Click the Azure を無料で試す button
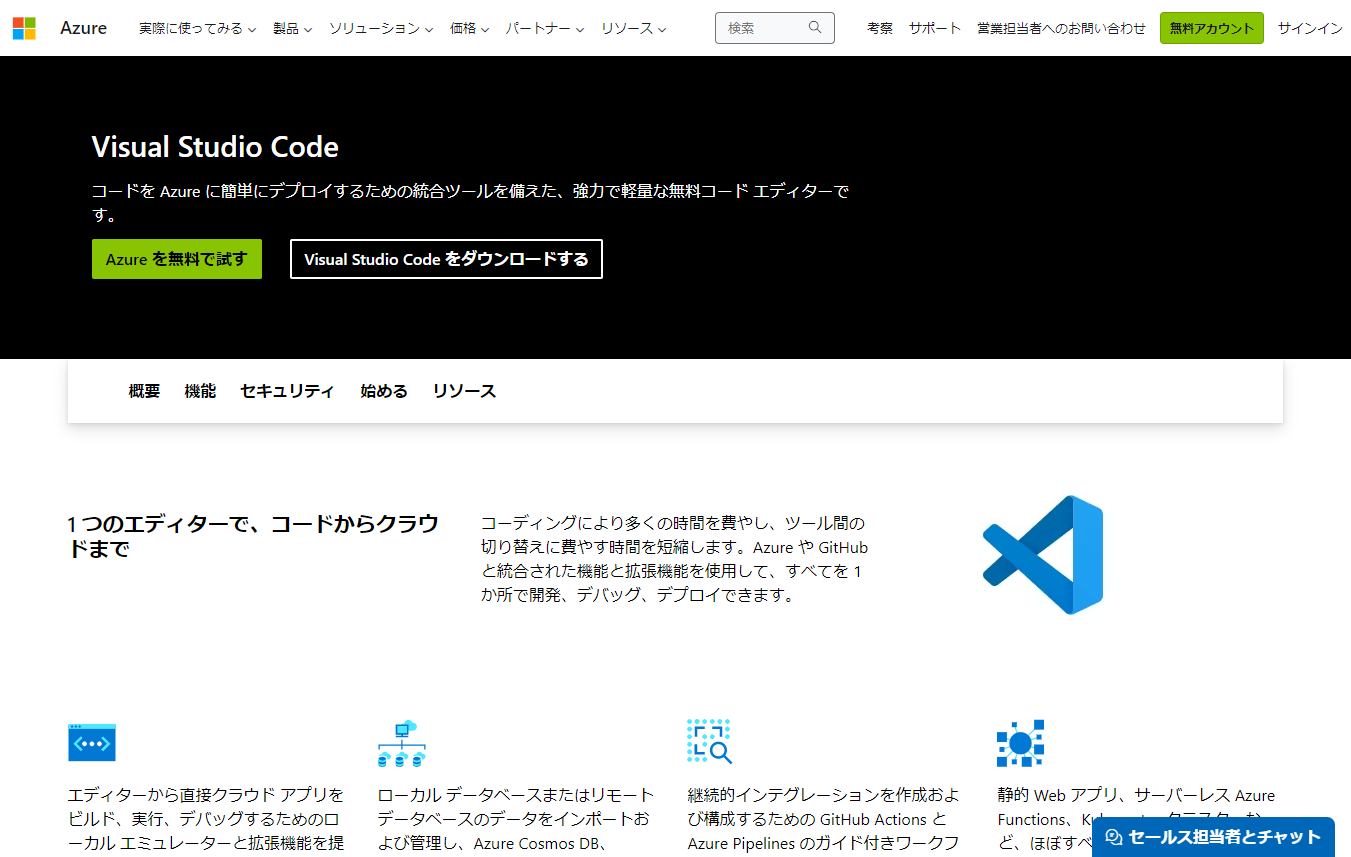Screen dimensions: 1351x857 [x=176, y=259]
